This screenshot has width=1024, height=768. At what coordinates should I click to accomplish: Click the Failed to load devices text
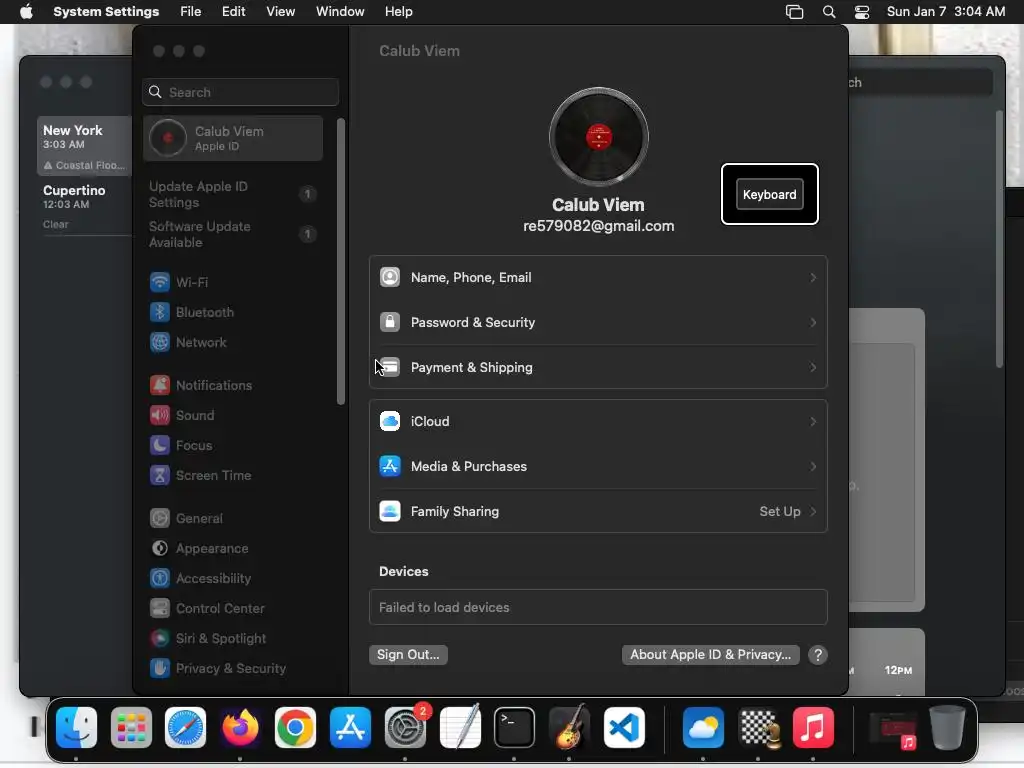click(444, 607)
